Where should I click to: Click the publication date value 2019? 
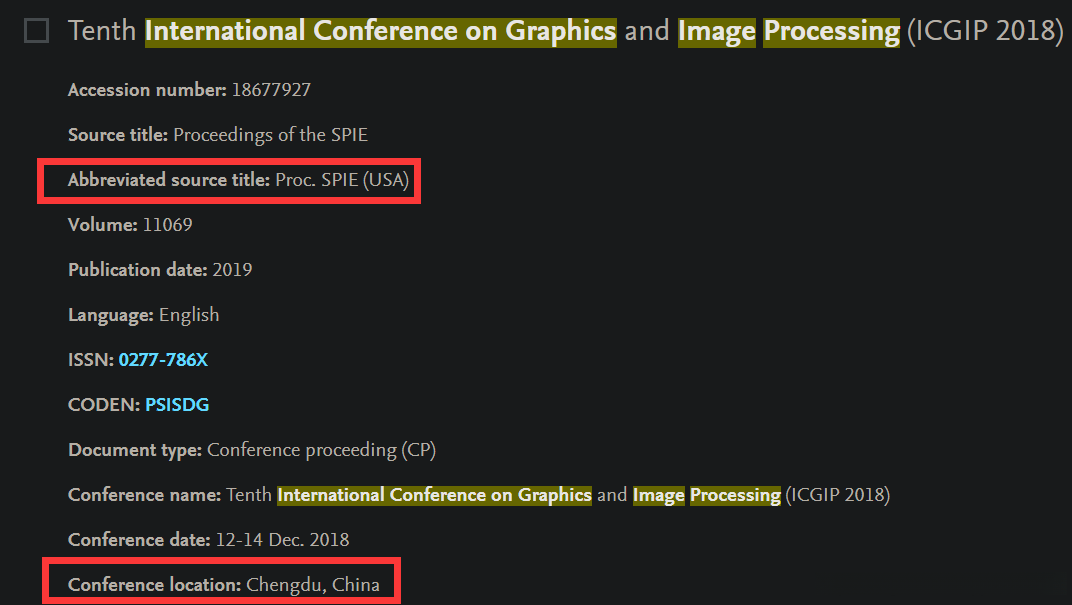tap(232, 270)
